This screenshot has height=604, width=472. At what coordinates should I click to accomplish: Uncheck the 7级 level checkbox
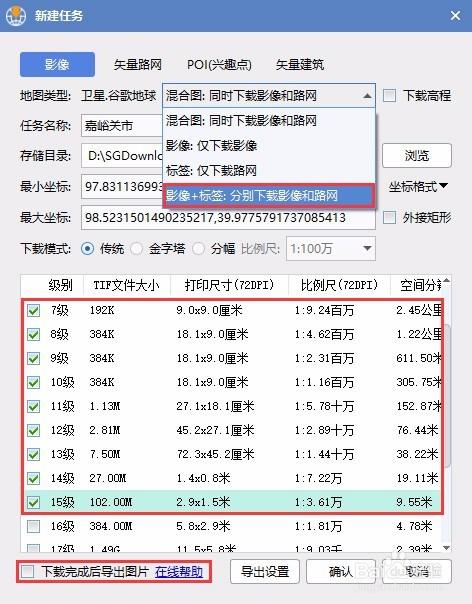(x=34, y=310)
